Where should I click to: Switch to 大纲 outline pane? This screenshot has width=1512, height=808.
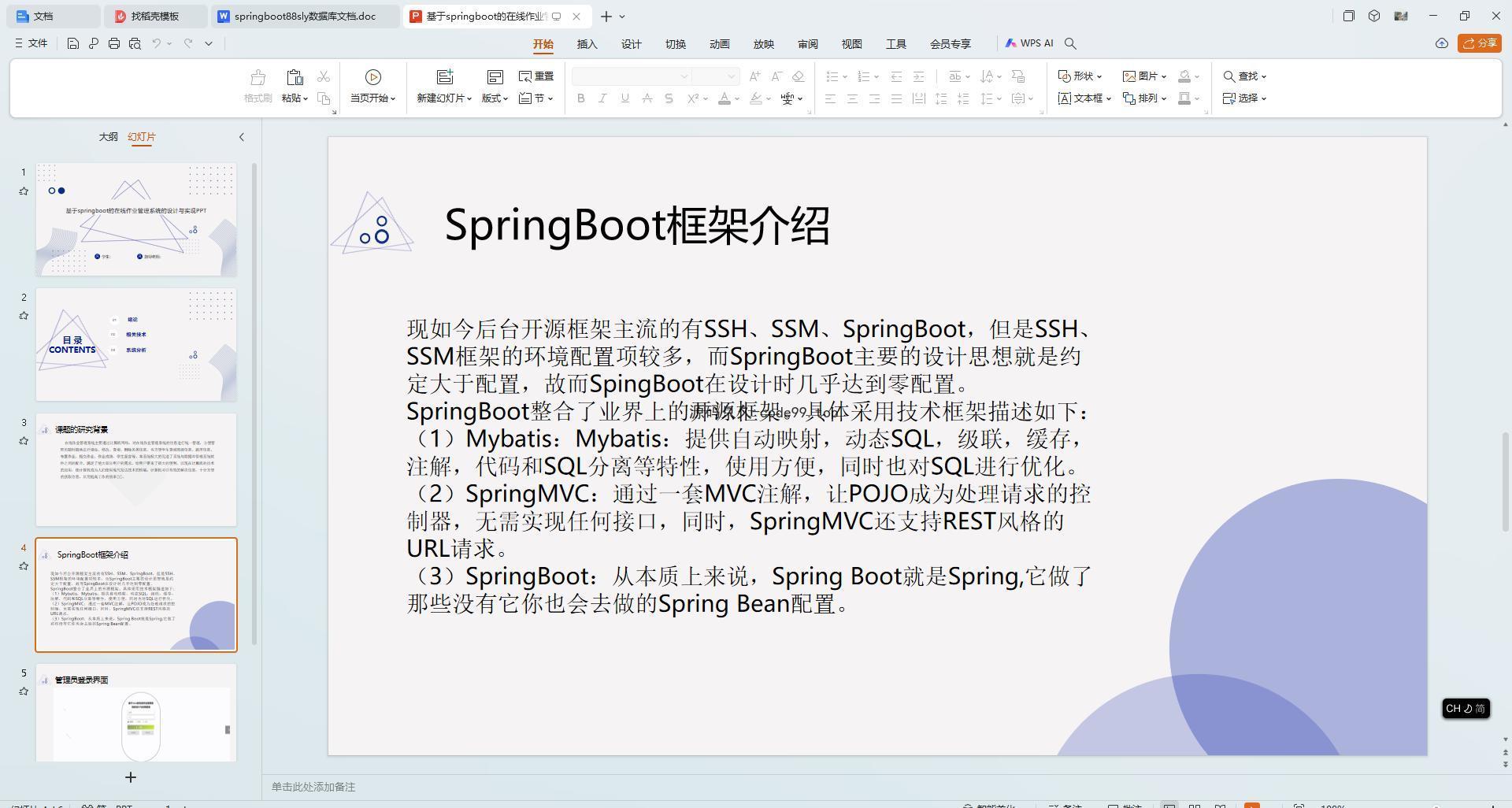[108, 137]
